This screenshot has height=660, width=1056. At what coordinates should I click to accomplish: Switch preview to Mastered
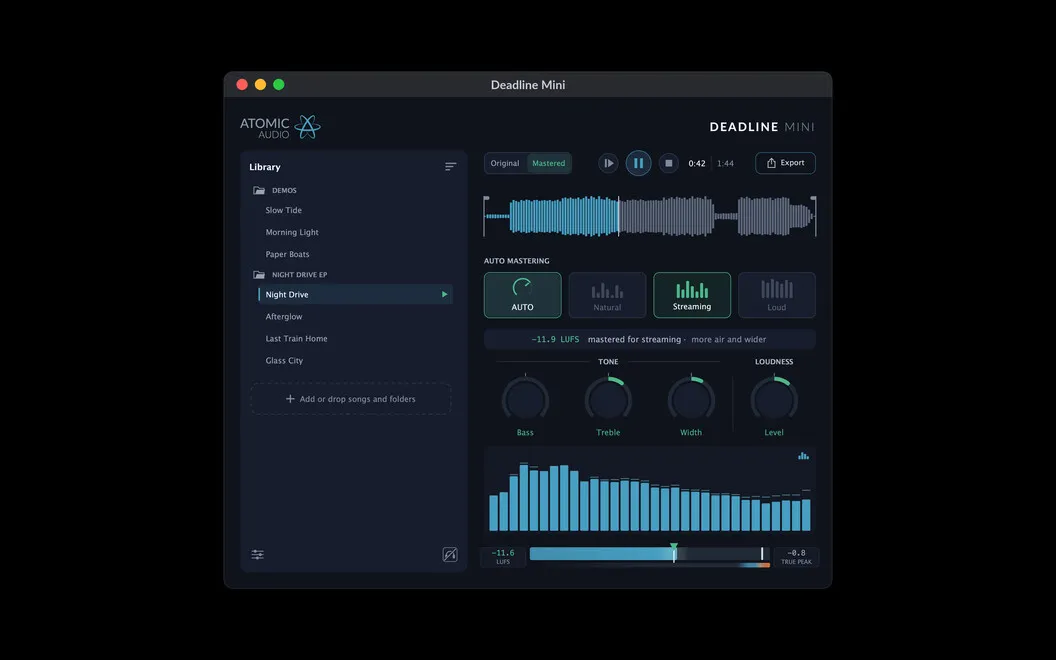pos(549,163)
